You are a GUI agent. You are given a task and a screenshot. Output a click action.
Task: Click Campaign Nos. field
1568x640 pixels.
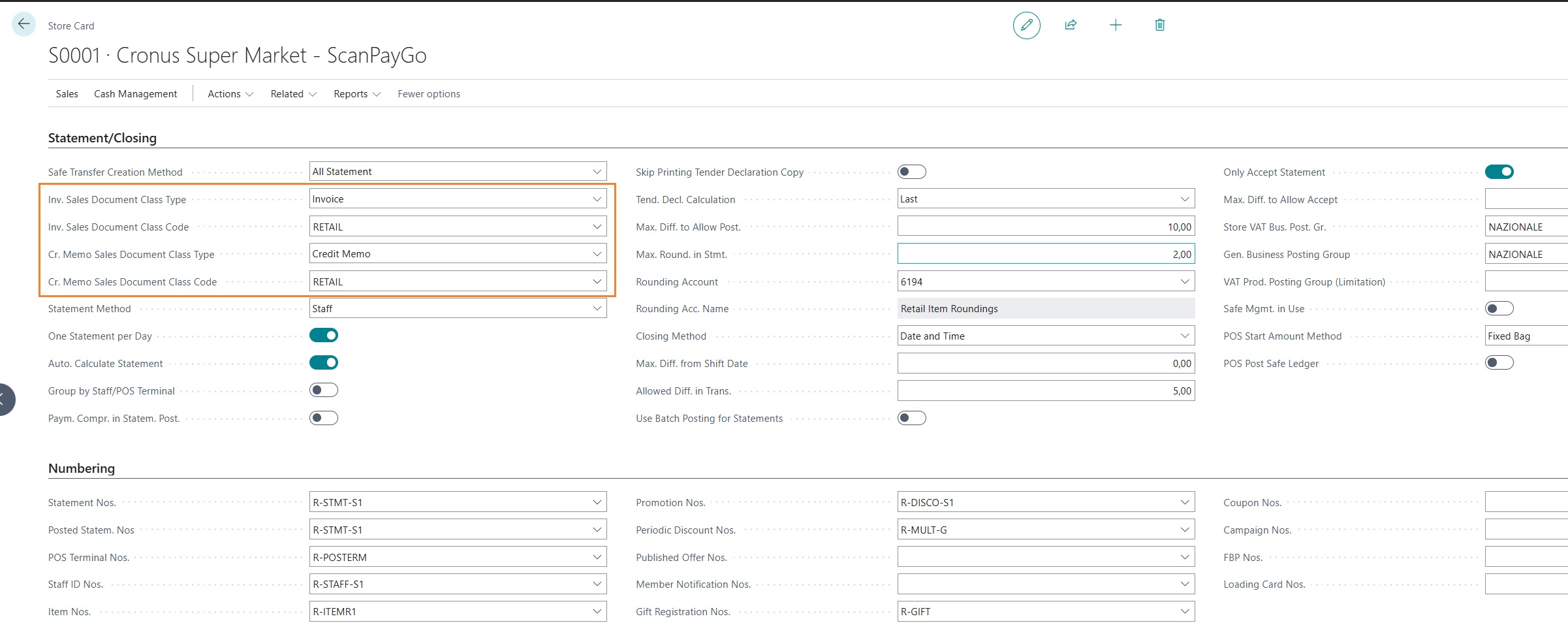1526,530
